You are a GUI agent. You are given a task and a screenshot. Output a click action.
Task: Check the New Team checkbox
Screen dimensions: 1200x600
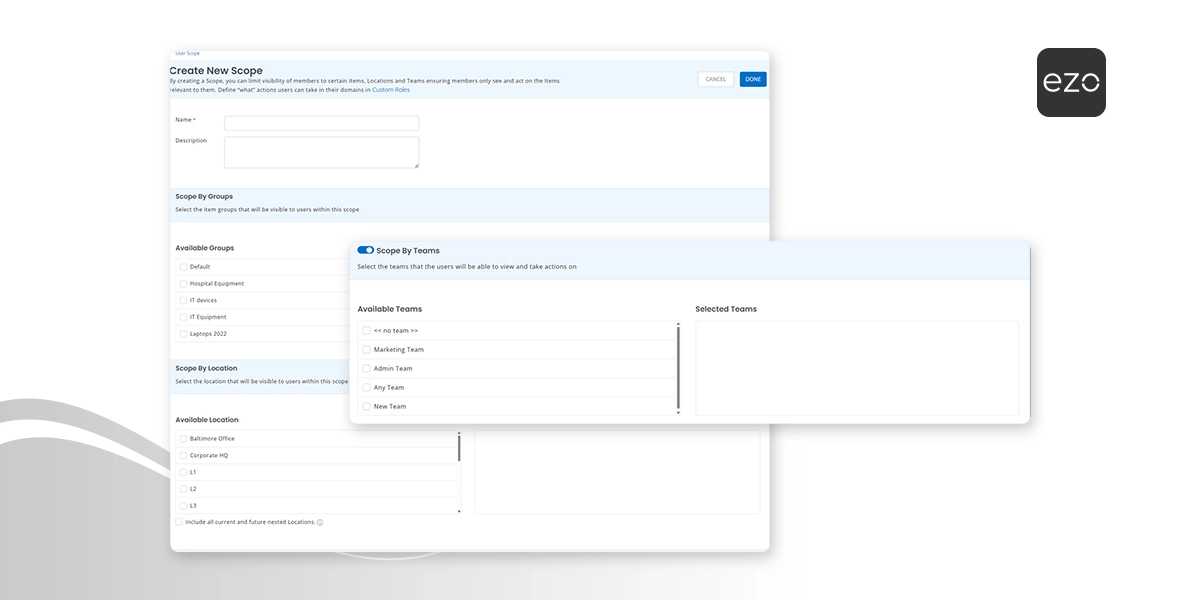point(366,406)
